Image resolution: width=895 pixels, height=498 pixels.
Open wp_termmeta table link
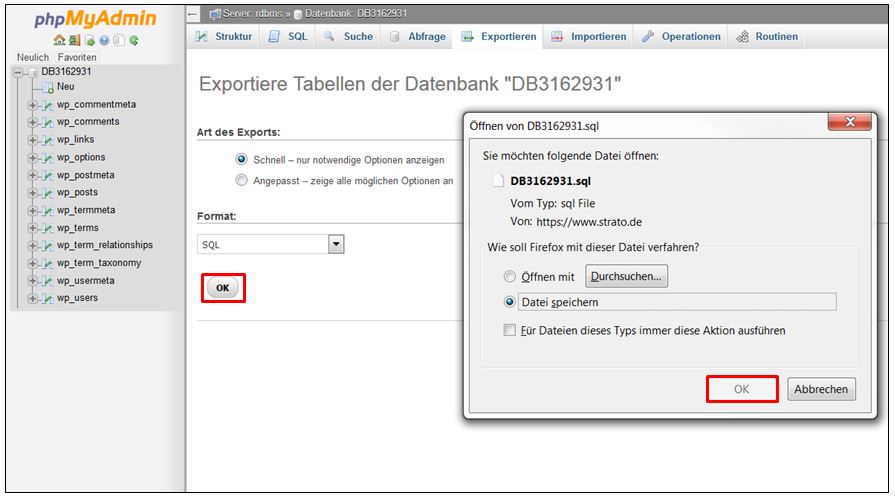(x=86, y=210)
